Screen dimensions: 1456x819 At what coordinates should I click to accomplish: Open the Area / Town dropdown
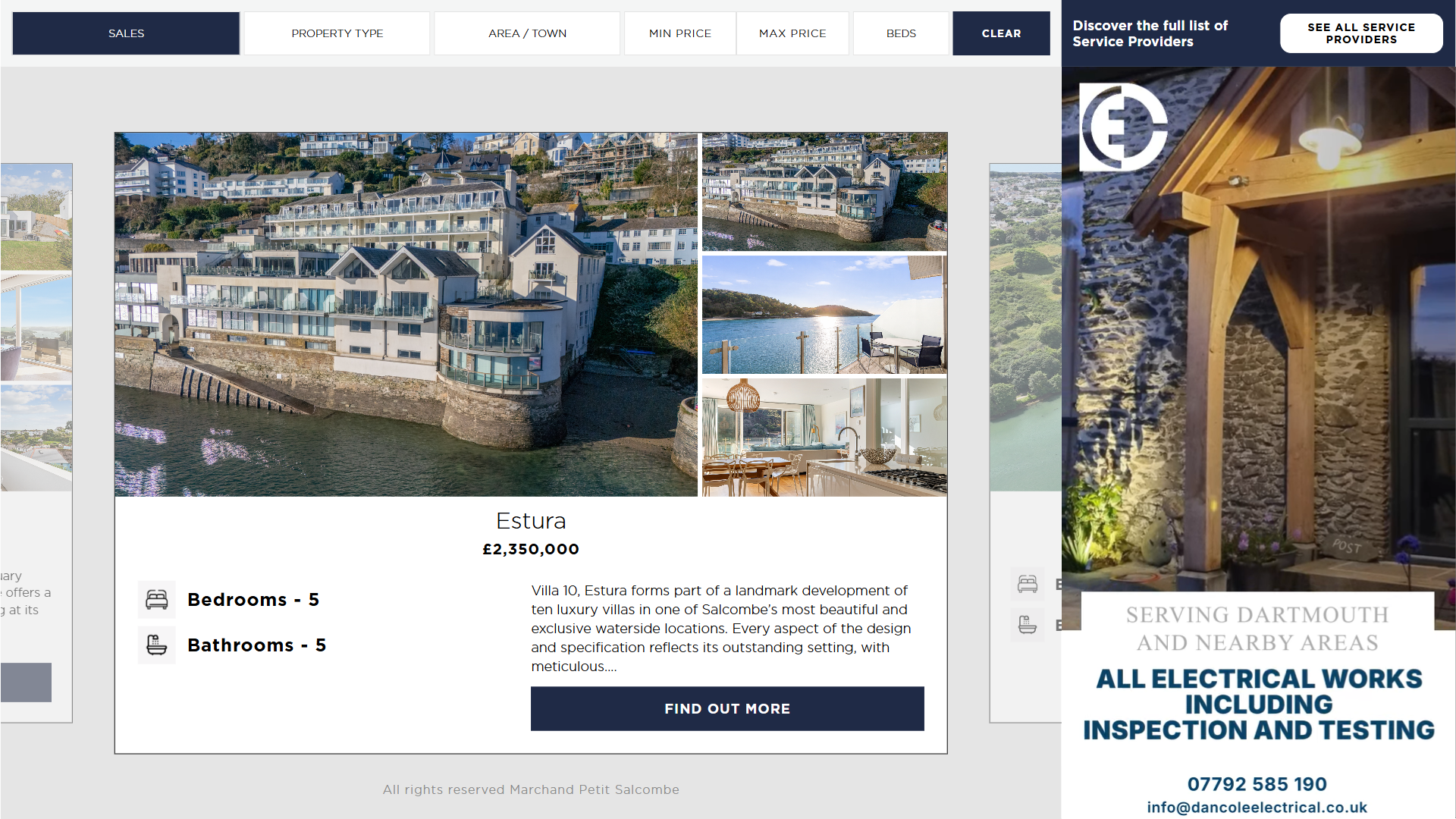pos(527,33)
